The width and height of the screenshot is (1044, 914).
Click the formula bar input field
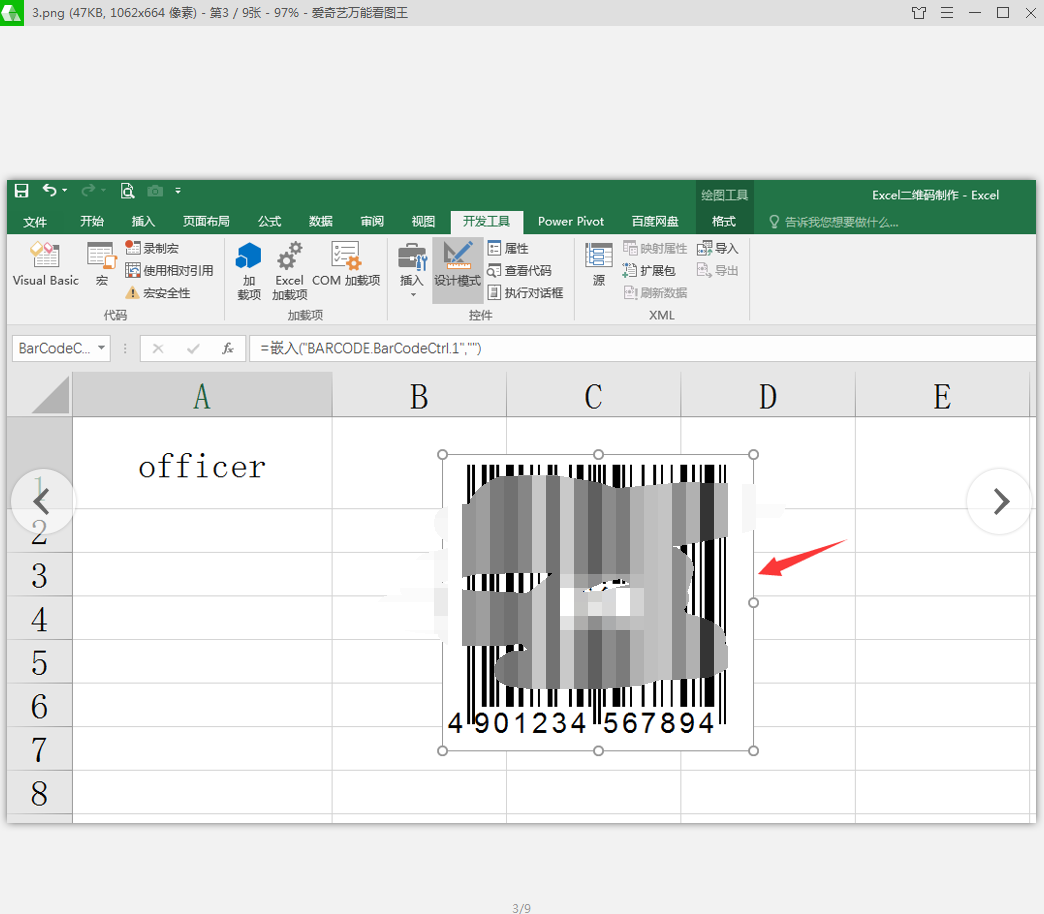click(643, 348)
